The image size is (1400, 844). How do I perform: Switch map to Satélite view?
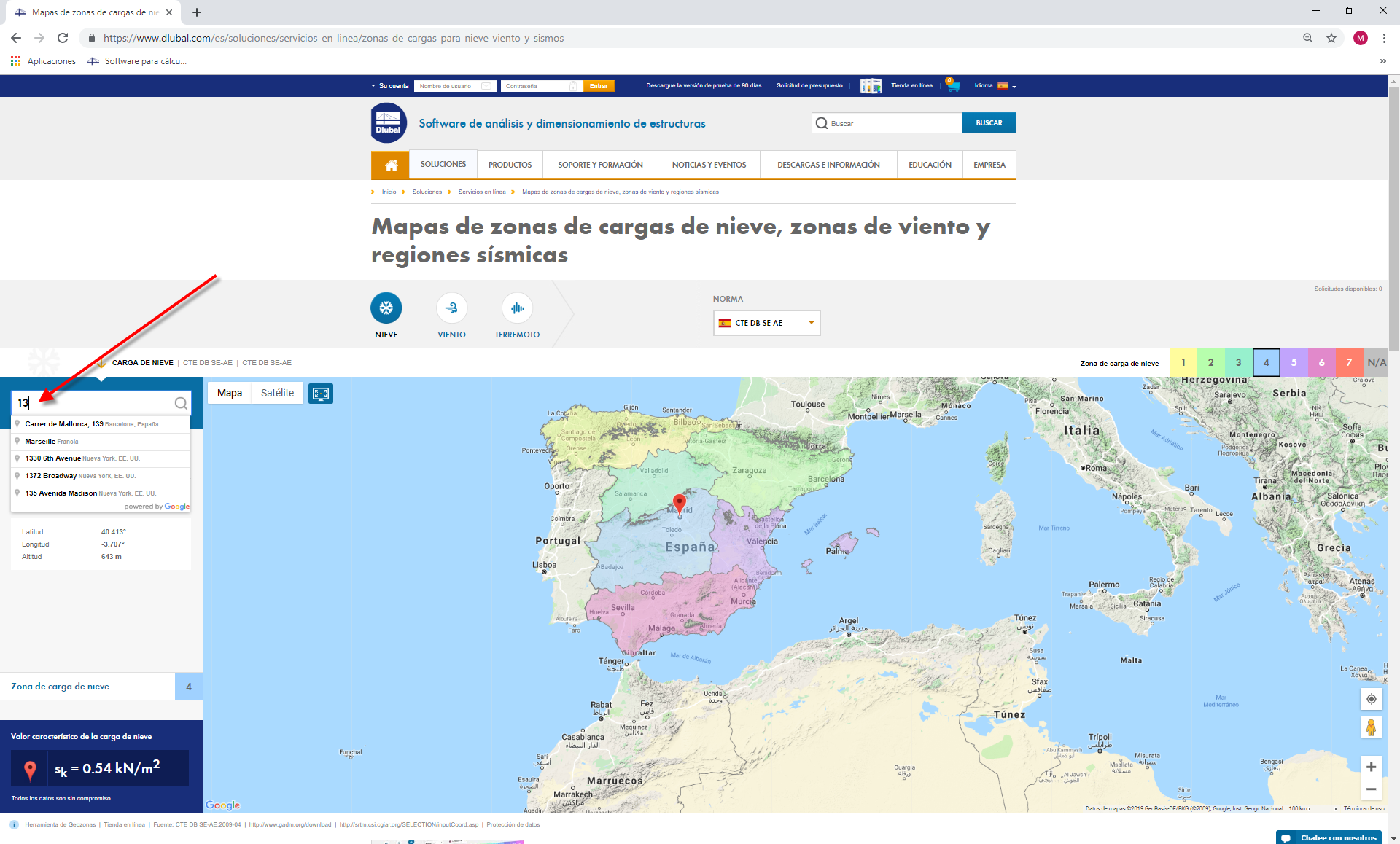click(277, 393)
